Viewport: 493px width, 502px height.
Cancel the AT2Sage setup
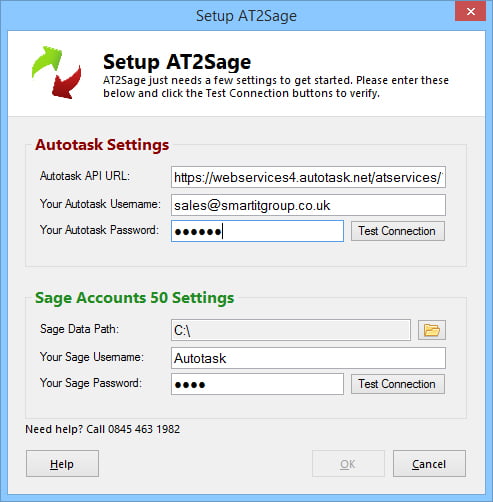click(429, 464)
